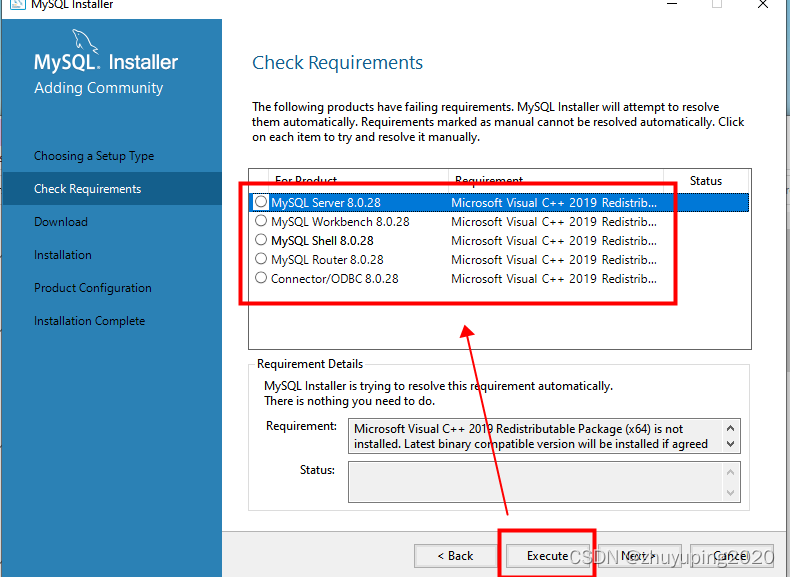Open the Product Configuration sidebar step
Image resolution: width=790 pixels, height=577 pixels.
click(x=93, y=288)
